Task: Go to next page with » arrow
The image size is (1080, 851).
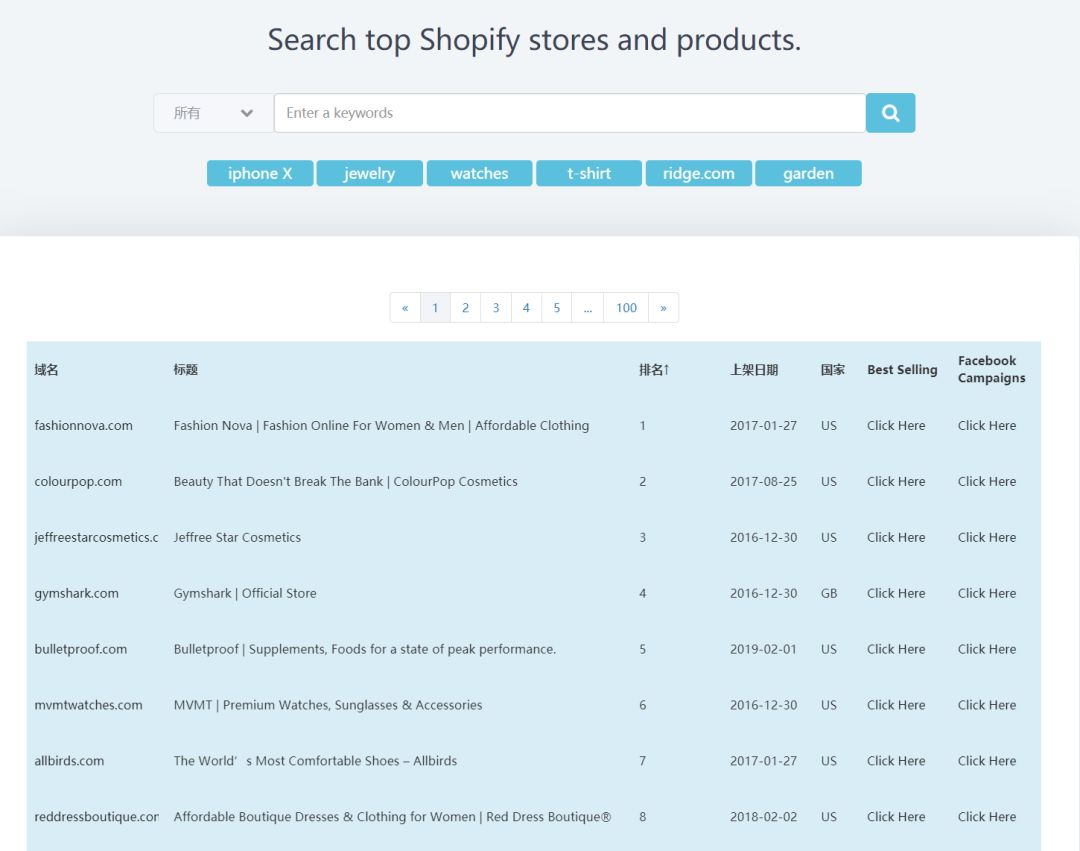Action: coord(663,308)
